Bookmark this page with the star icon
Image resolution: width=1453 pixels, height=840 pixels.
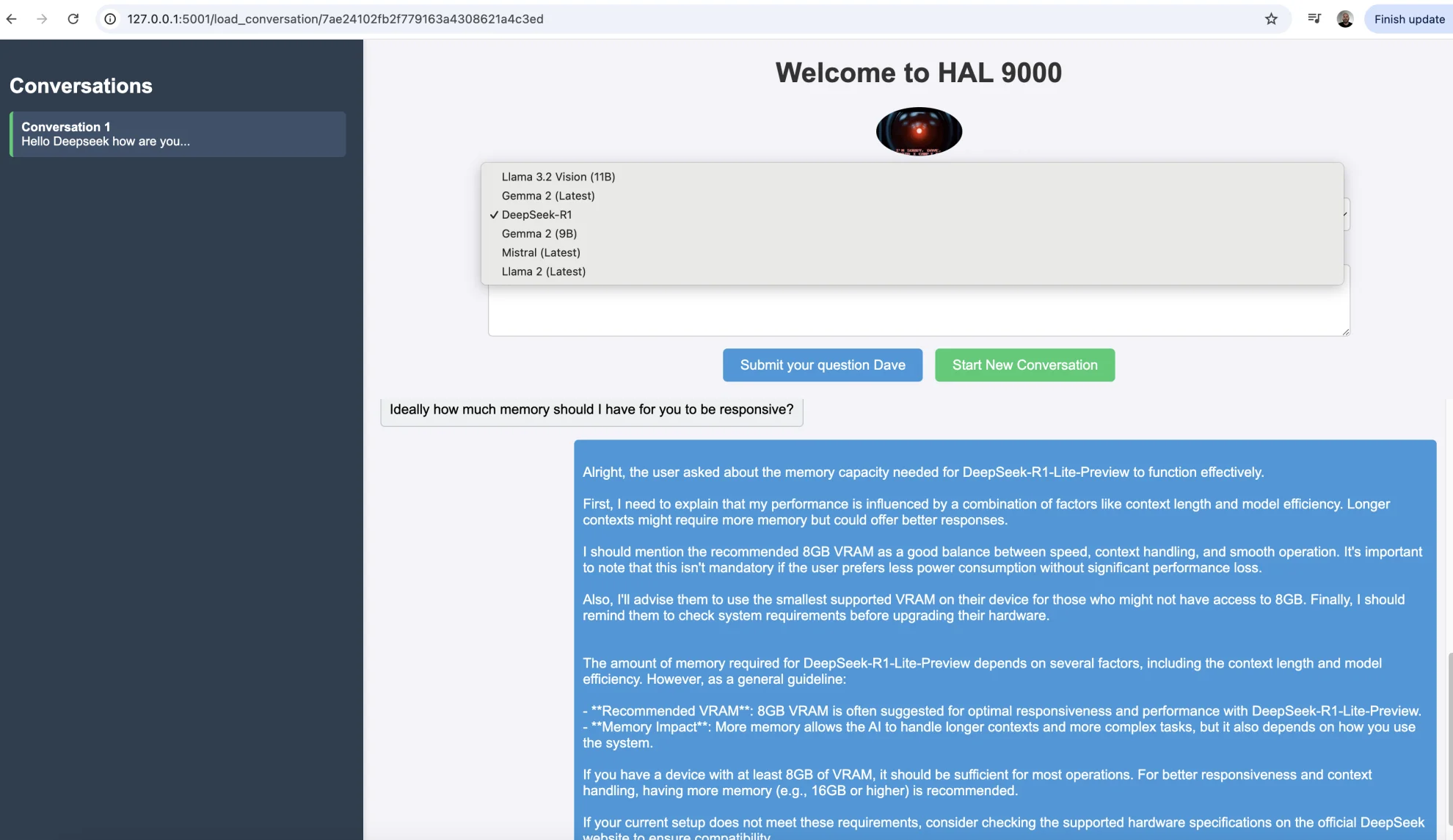coord(1271,19)
